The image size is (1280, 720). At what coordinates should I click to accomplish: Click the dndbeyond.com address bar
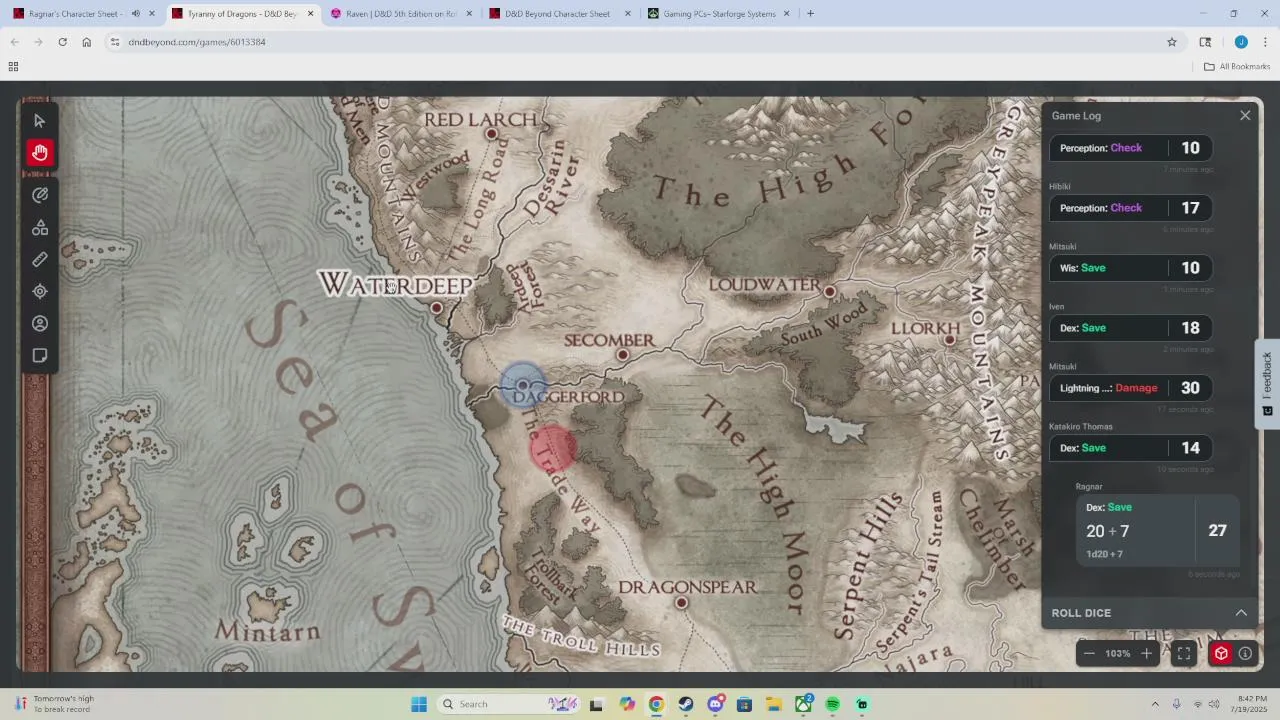click(640, 42)
